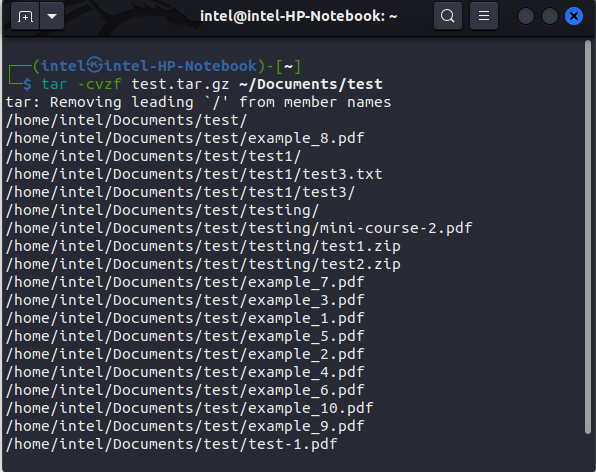Image resolution: width=596 pixels, height=472 pixels.
Task: Open the hamburger menu
Action: tap(484, 16)
